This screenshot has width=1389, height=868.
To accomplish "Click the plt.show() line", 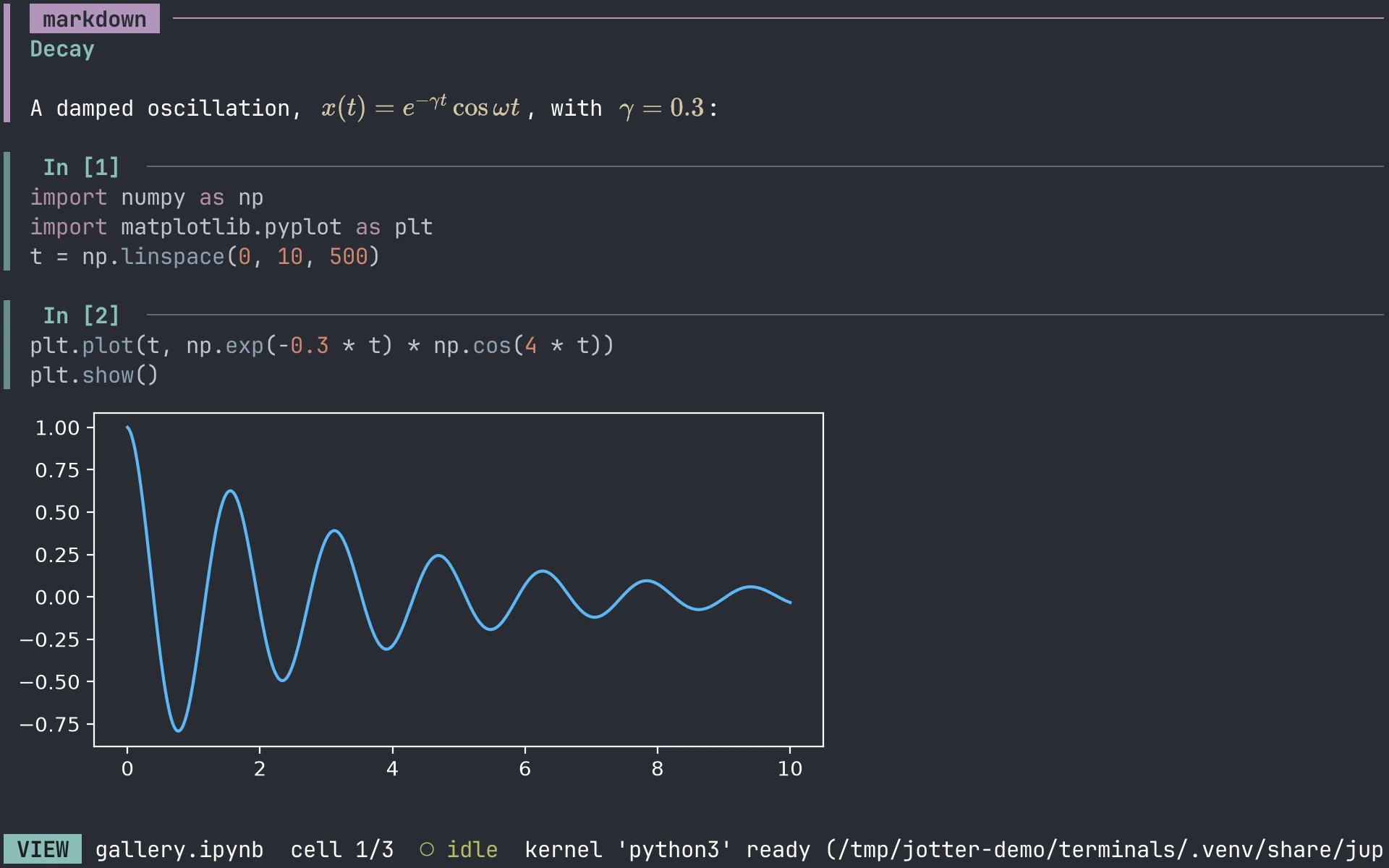I will pyautogui.click(x=94, y=375).
